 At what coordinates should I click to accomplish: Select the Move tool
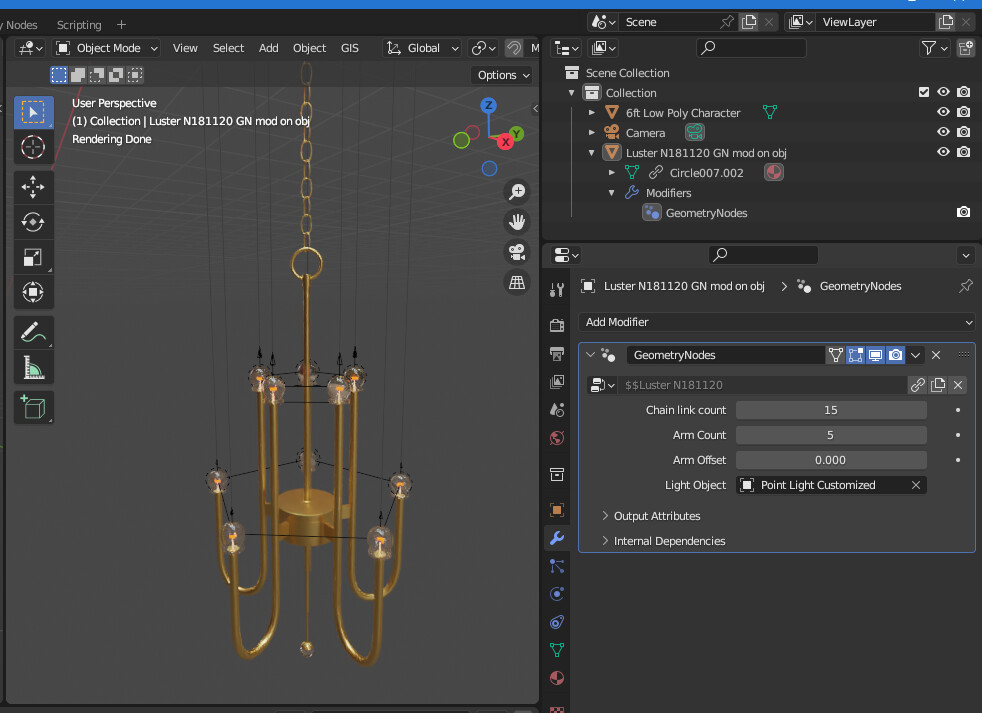(x=33, y=187)
